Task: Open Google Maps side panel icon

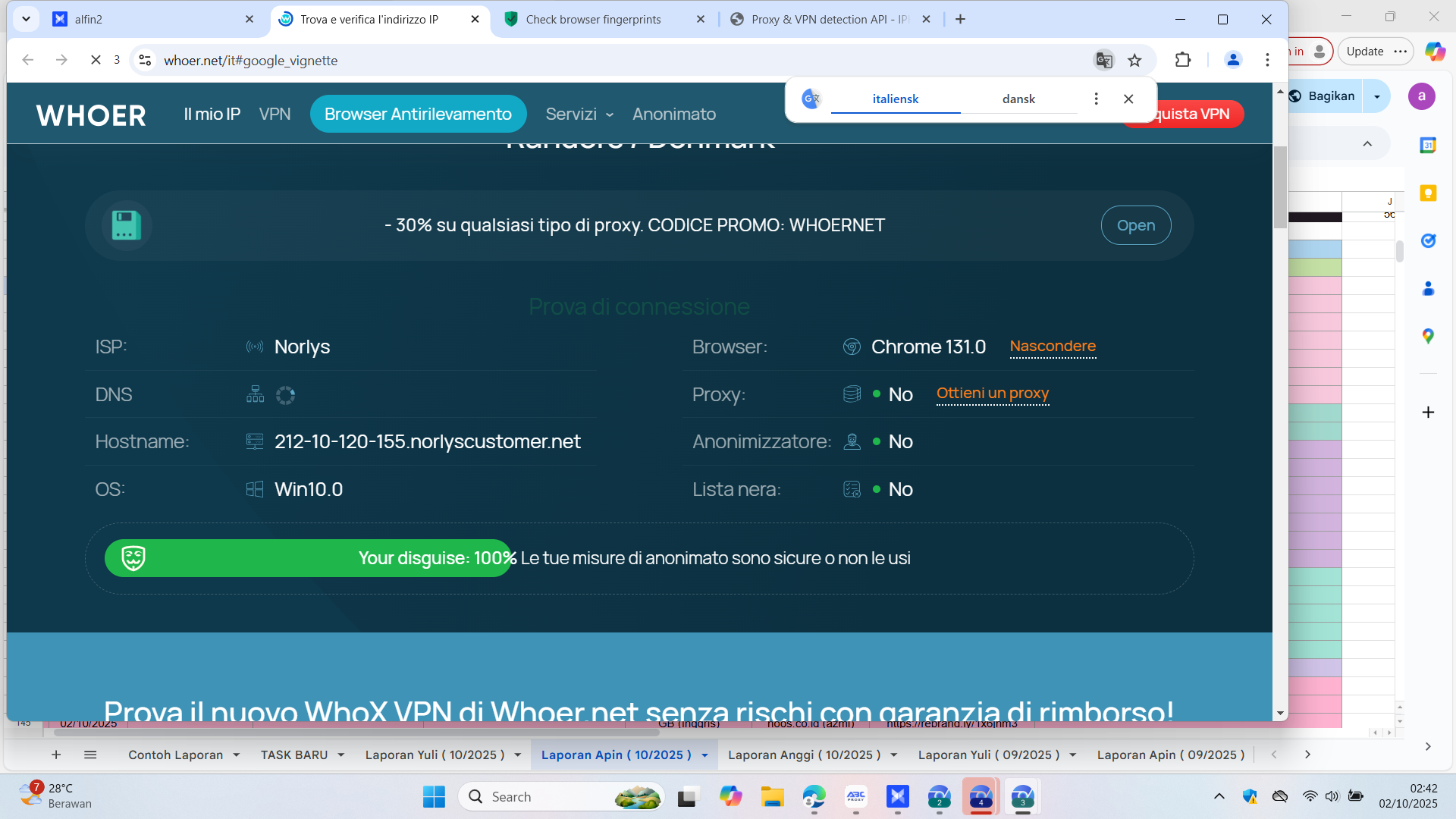Action: [1428, 336]
